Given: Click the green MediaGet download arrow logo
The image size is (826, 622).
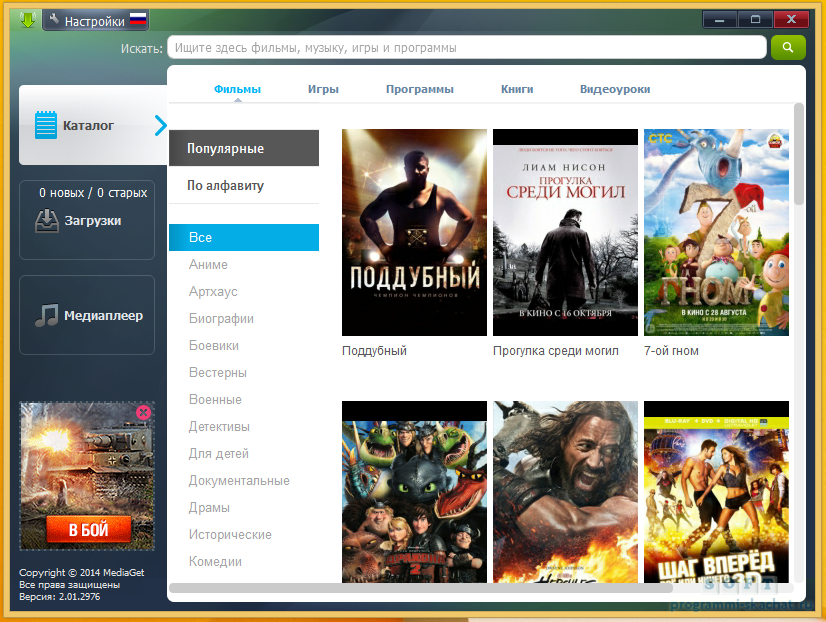Looking at the screenshot, I should point(27,20).
